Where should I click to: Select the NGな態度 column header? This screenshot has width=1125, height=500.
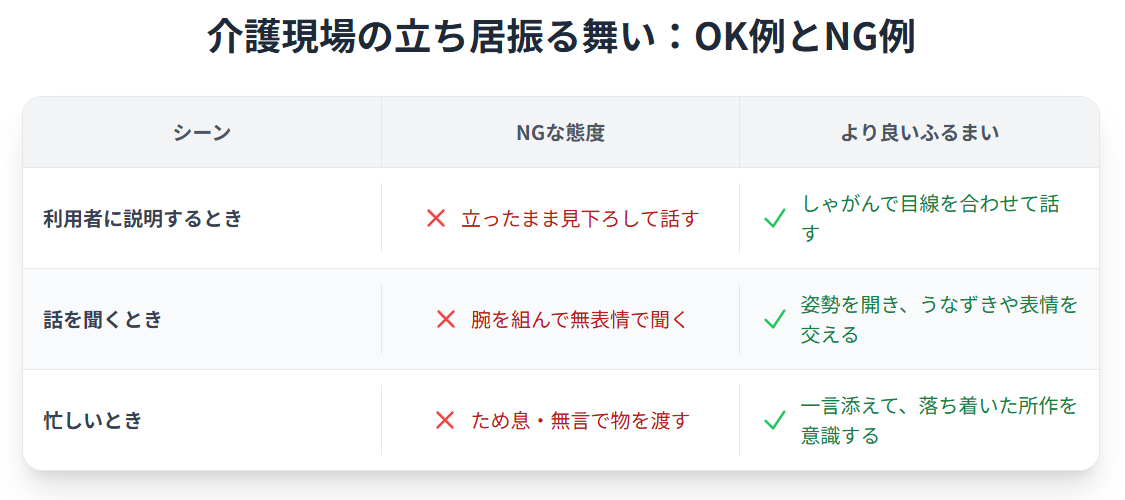click(560, 133)
